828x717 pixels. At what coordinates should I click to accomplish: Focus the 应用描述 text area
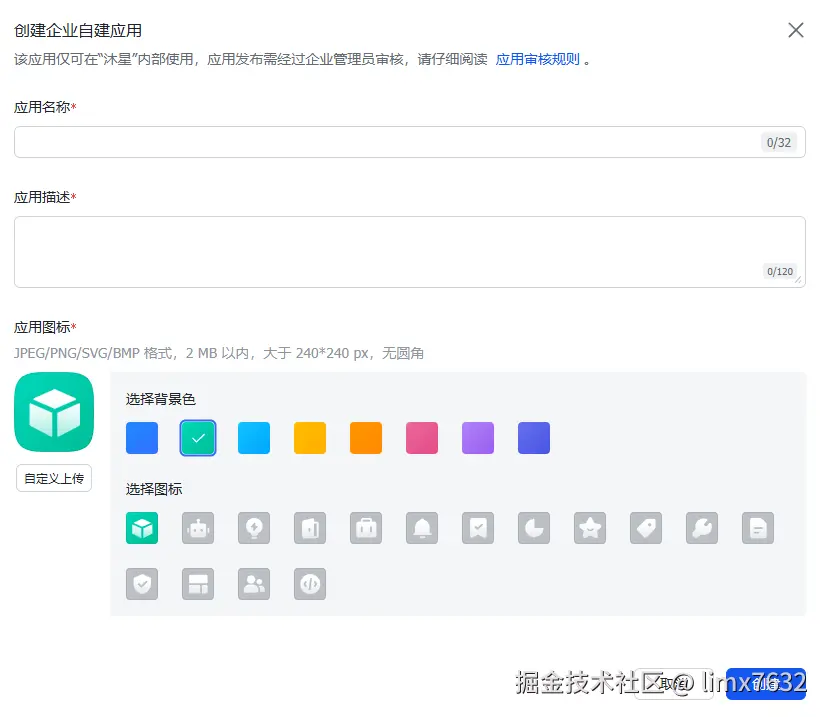pyautogui.click(x=410, y=252)
